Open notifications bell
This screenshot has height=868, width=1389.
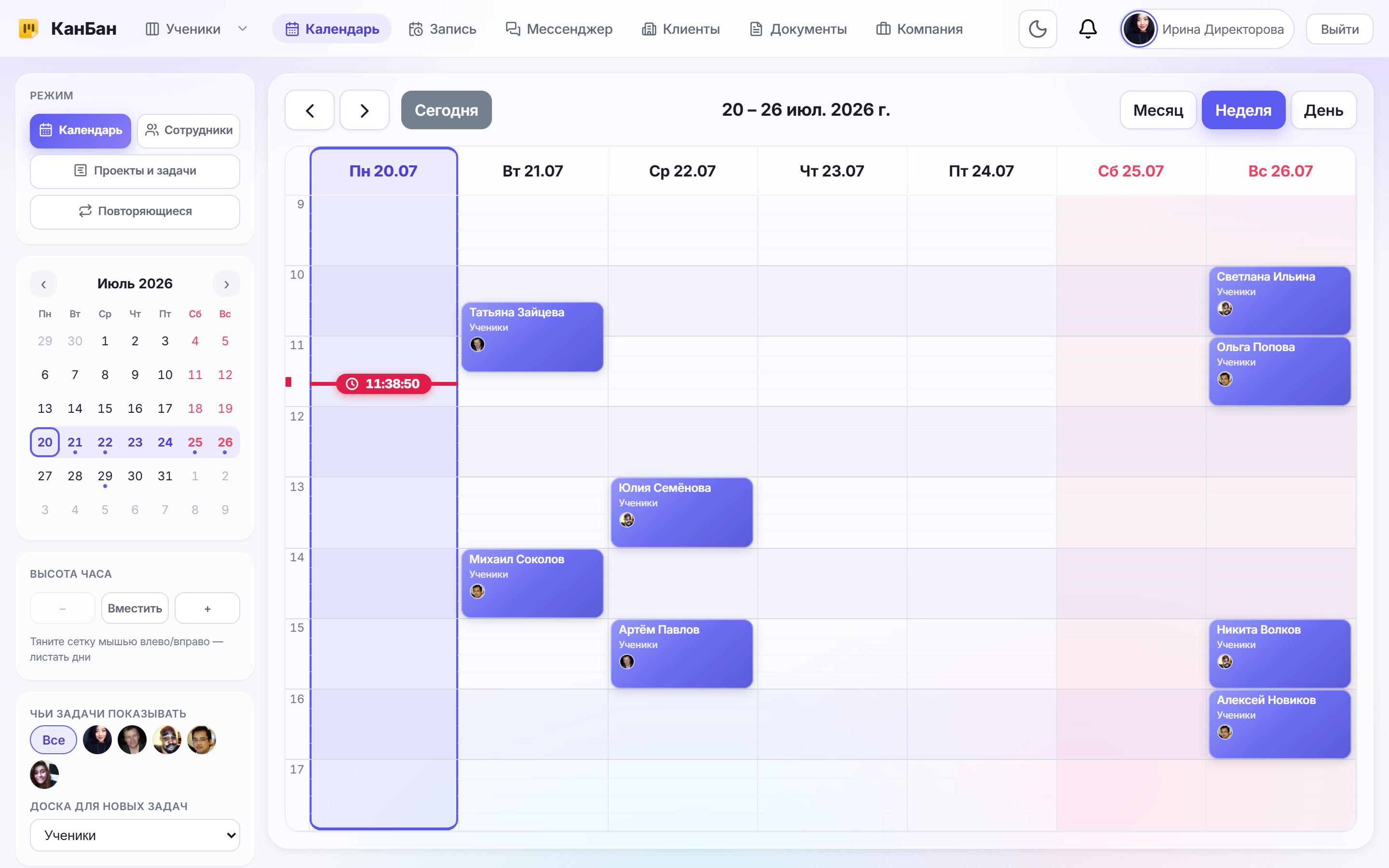pos(1088,29)
